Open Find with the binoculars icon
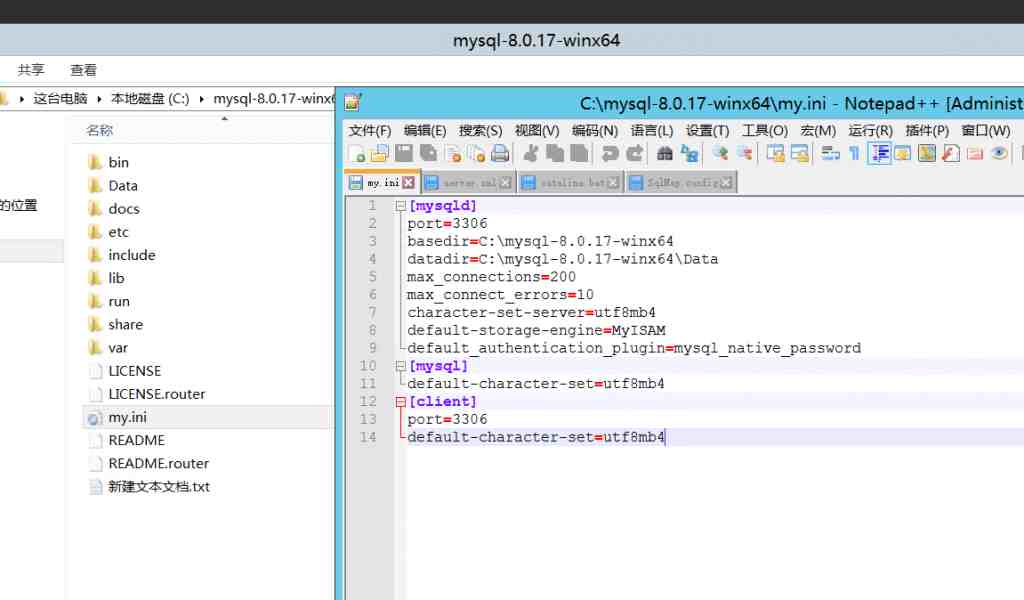This screenshot has width=1024, height=600. [x=665, y=153]
